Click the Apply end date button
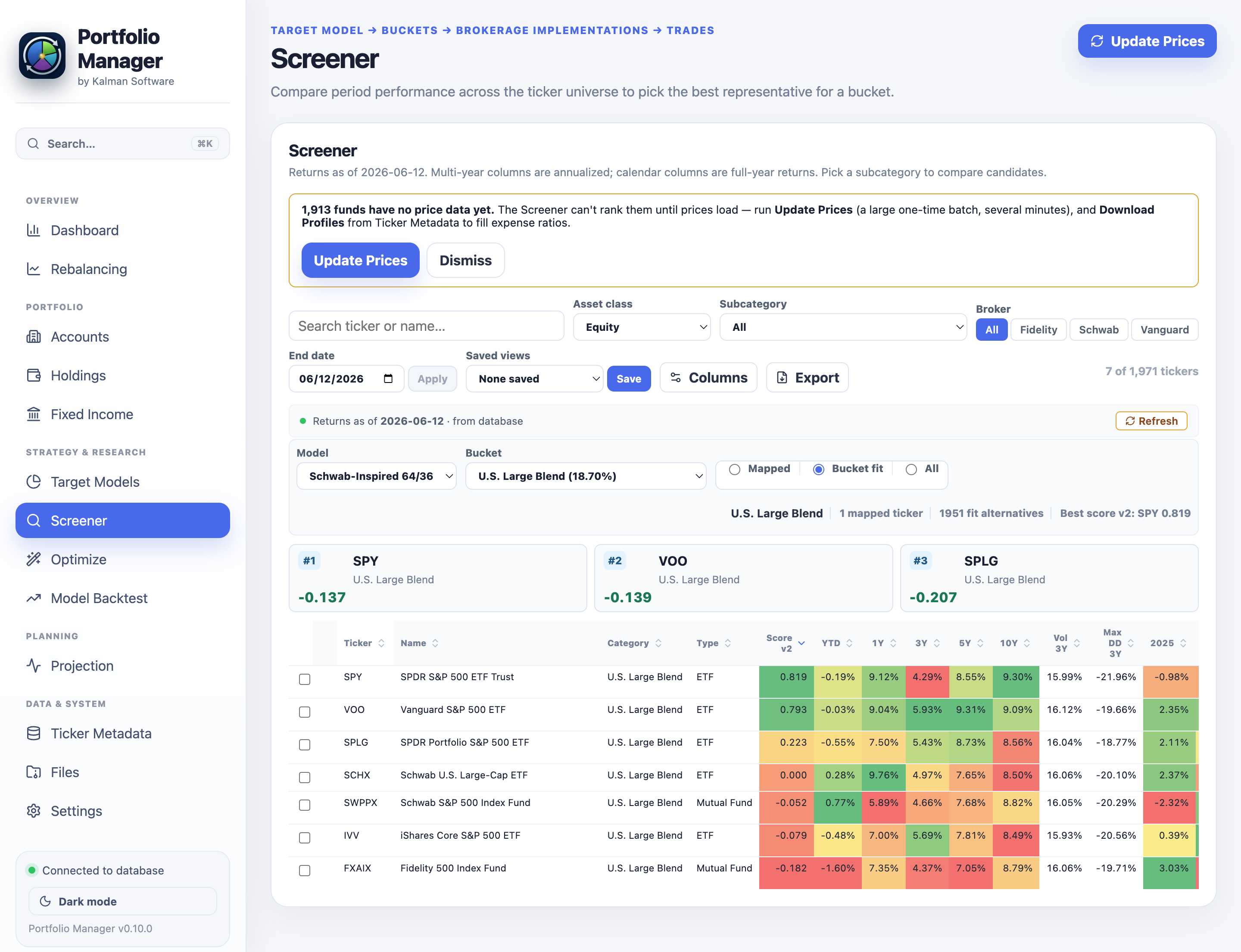Screen dimensions: 1241x952 tap(432, 379)
